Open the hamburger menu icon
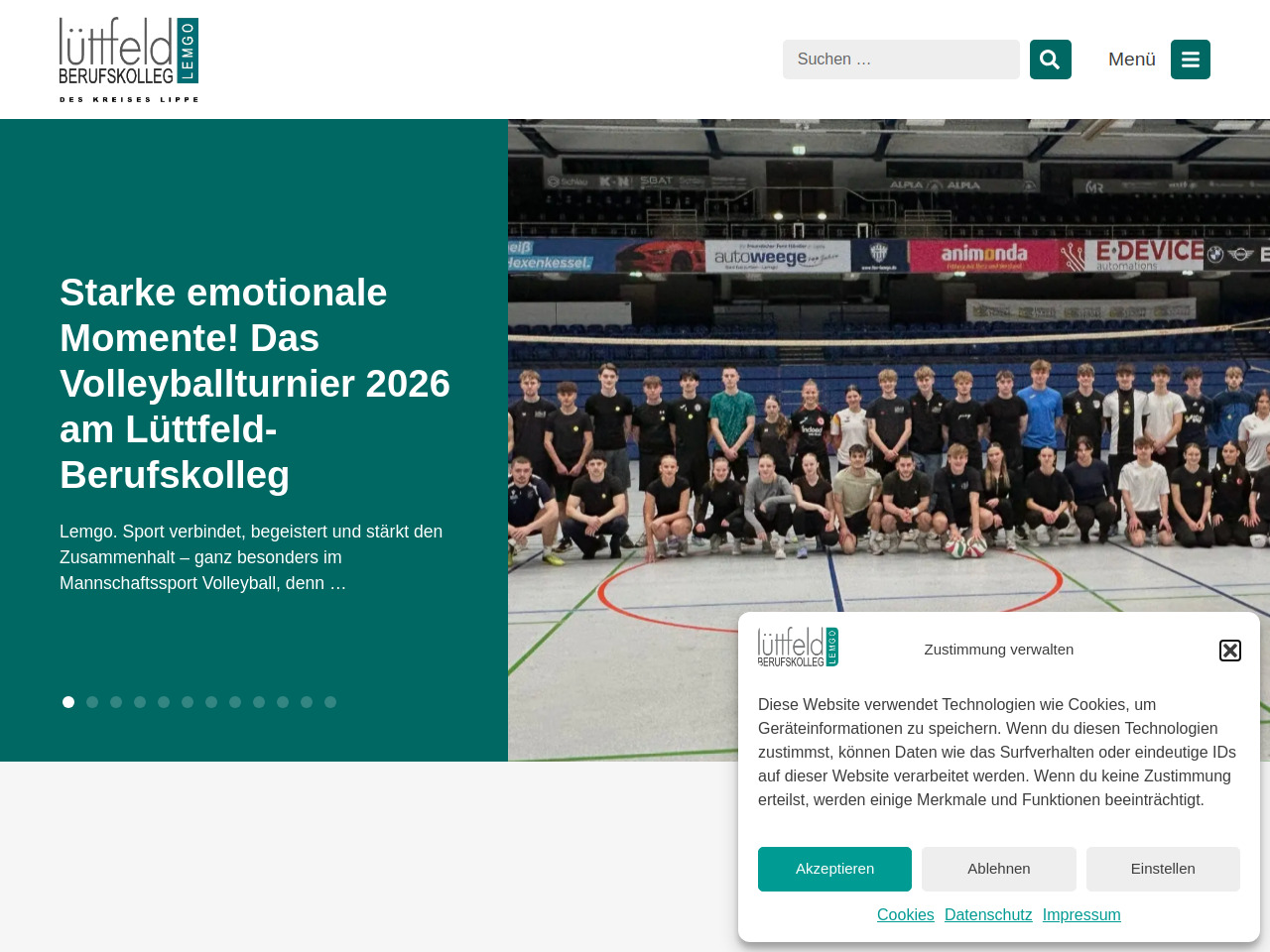Screen dimensions: 1270x952 1190,59
